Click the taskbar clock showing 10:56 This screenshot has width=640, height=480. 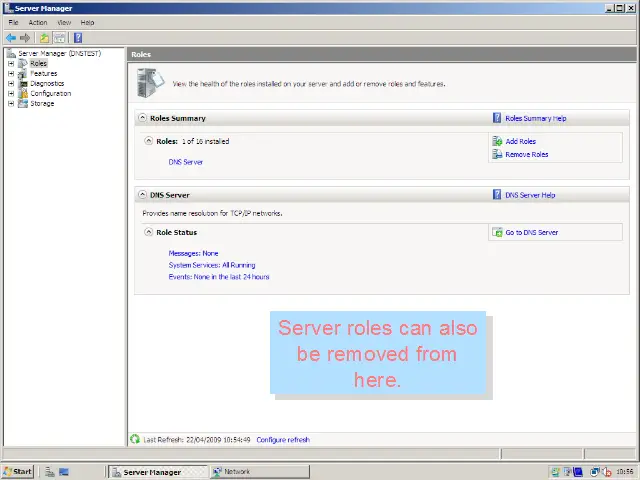click(624, 472)
